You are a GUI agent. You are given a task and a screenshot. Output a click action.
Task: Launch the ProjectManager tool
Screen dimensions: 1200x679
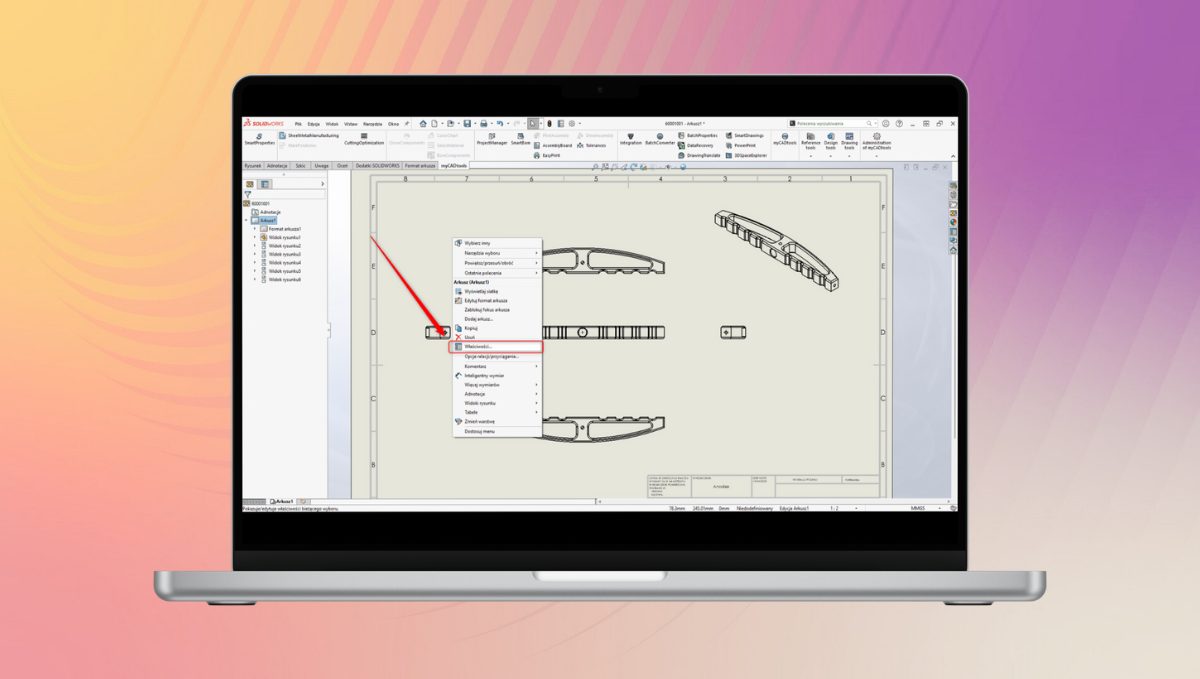pos(490,137)
